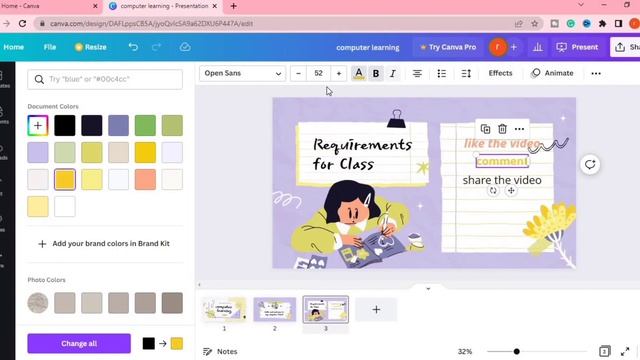This screenshot has height=360, width=640.
Task: Select the salmon orange color swatch
Action: [x=145, y=180]
